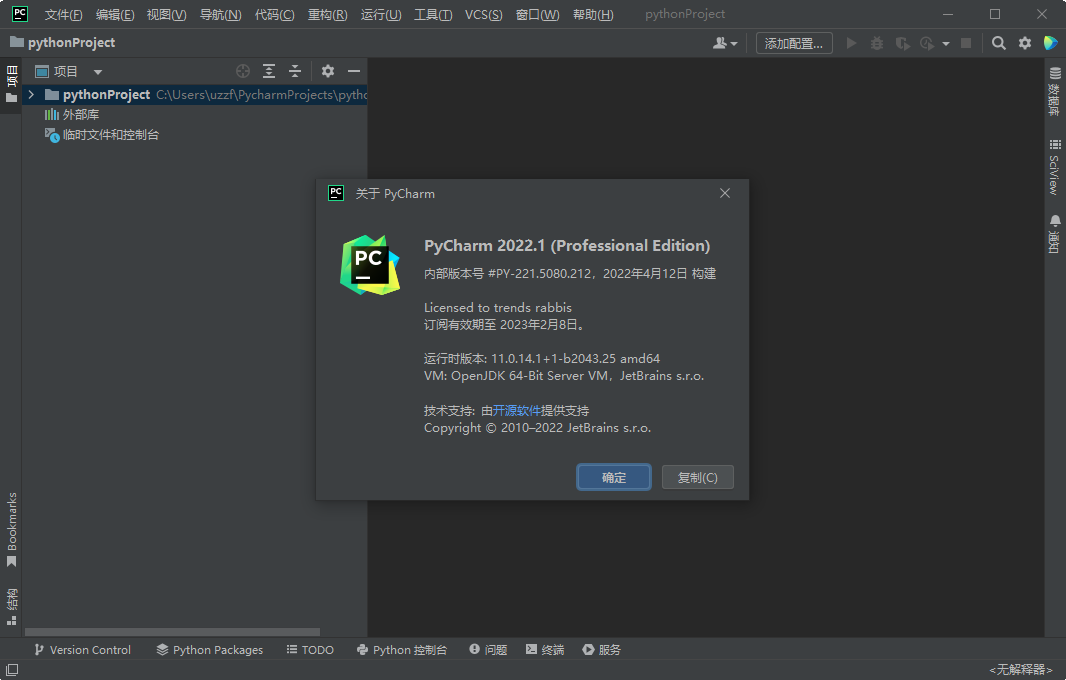Open the 帮助(H) menu
The width and height of the screenshot is (1066, 680).
point(593,14)
